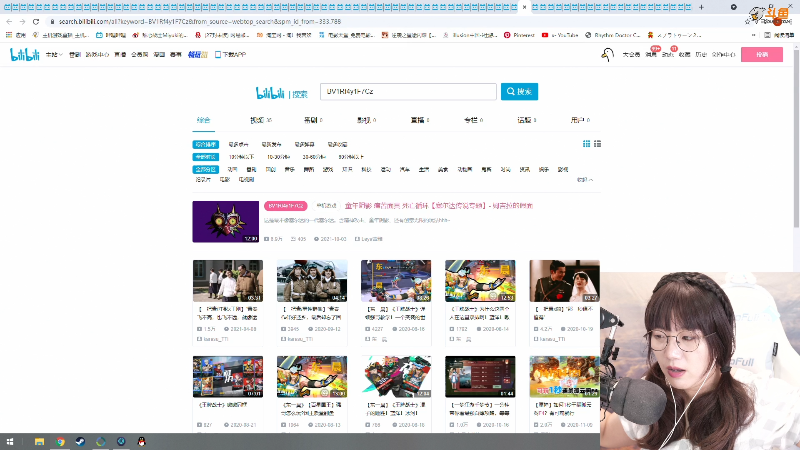Open the 下载APP phone icon link
This screenshot has height=450, width=800.
[x=230, y=55]
